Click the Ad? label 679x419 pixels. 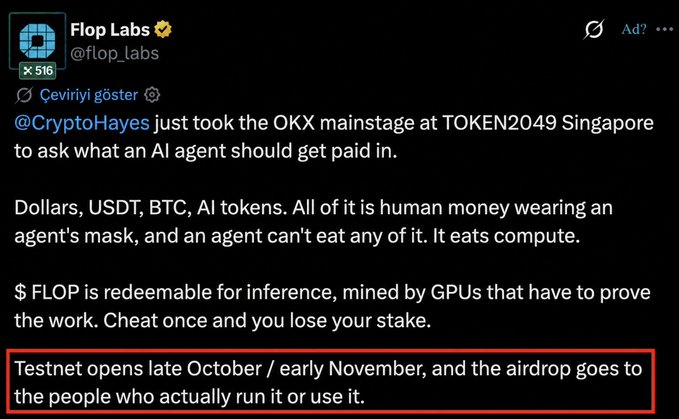click(x=634, y=29)
